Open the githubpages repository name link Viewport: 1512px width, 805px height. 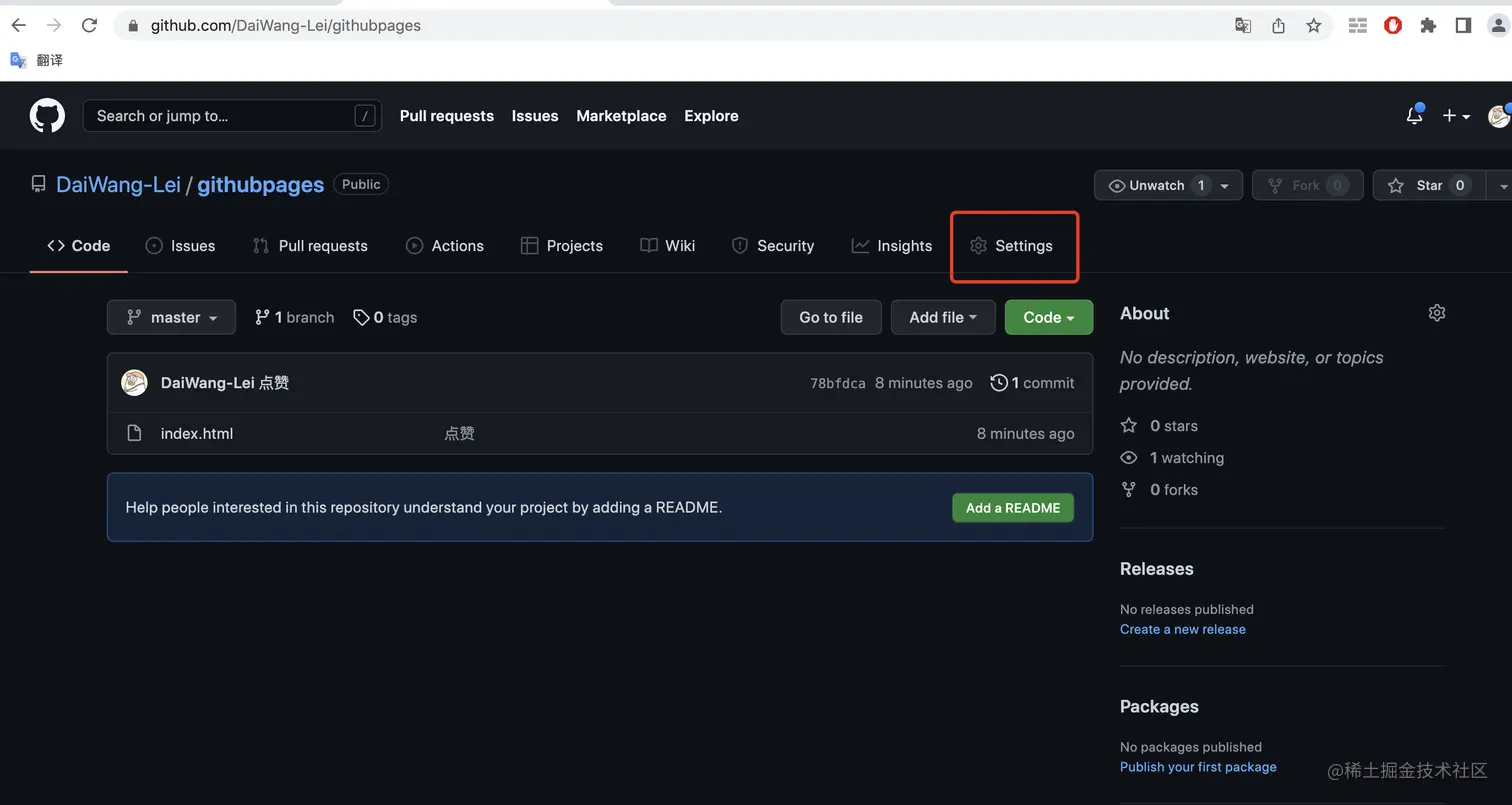point(260,185)
